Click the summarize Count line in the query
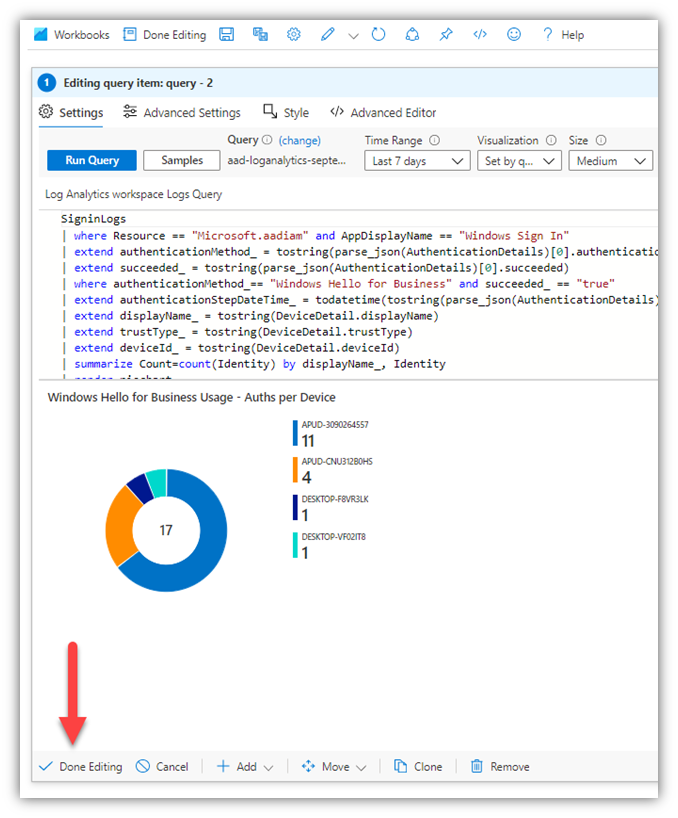 tap(260, 364)
